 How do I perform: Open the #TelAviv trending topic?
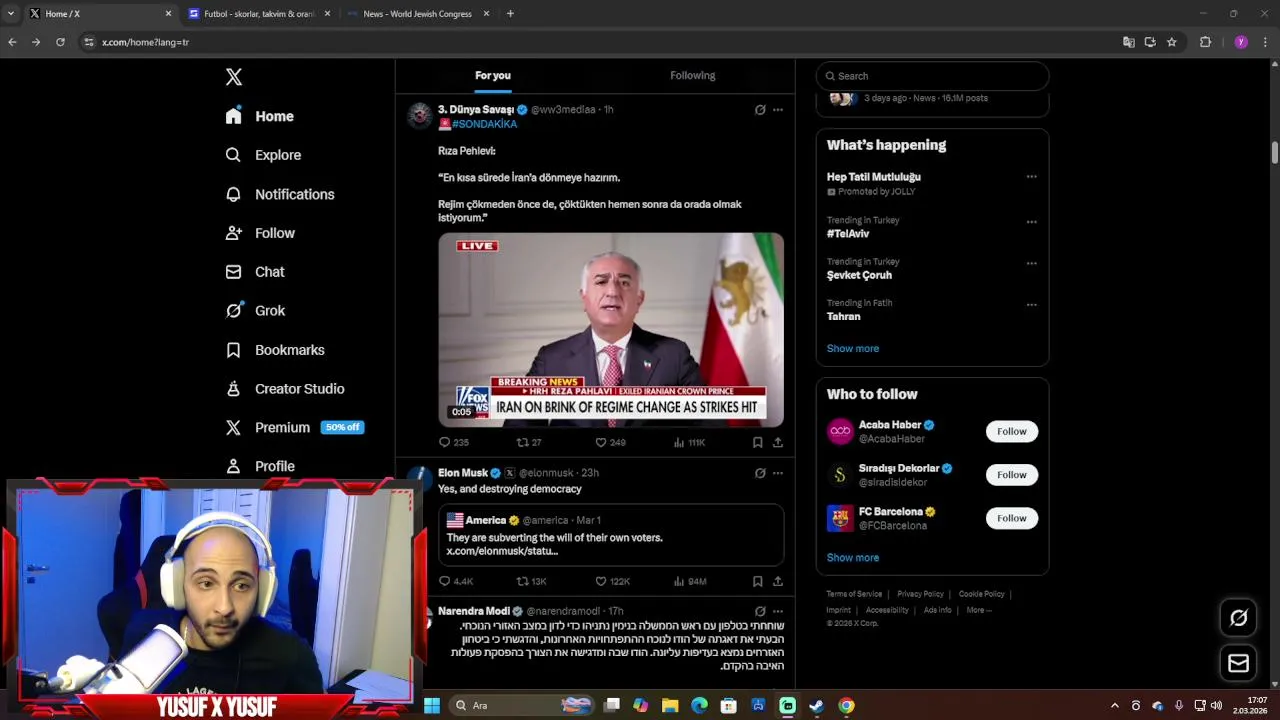[x=848, y=234]
